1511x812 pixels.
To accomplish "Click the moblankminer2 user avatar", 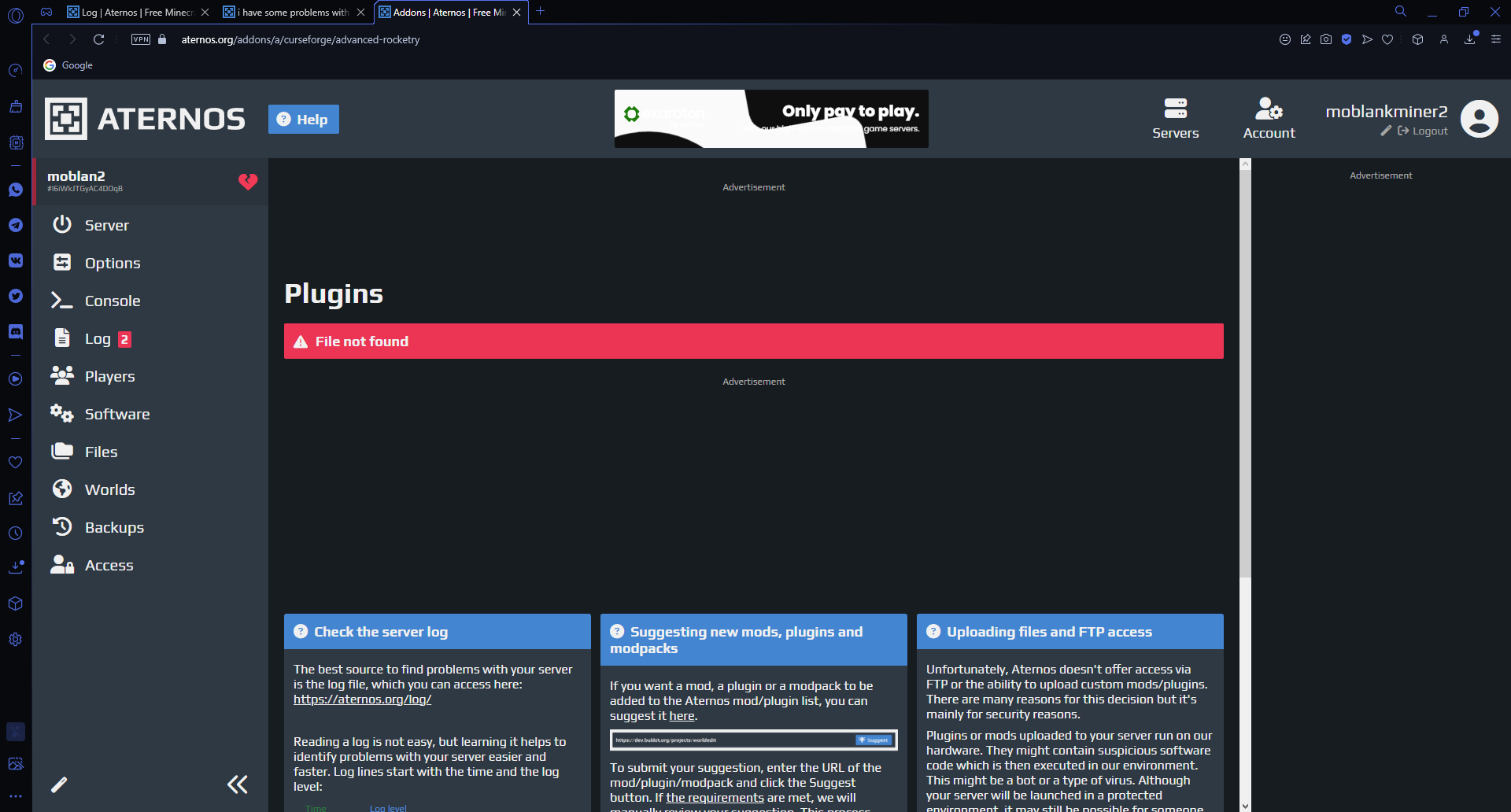I will (1480, 119).
